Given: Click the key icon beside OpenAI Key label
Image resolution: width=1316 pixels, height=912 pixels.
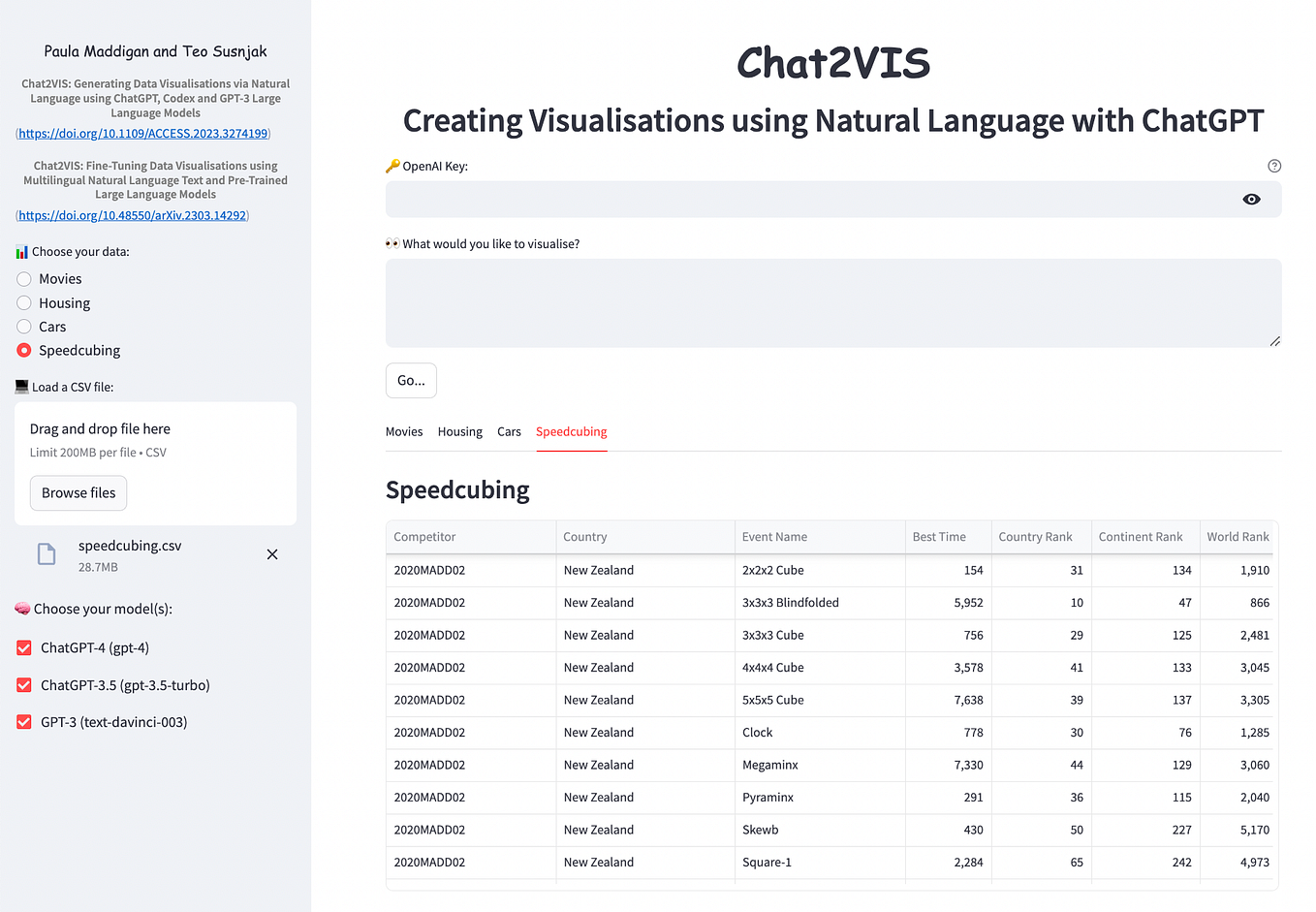Looking at the screenshot, I should click(392, 165).
